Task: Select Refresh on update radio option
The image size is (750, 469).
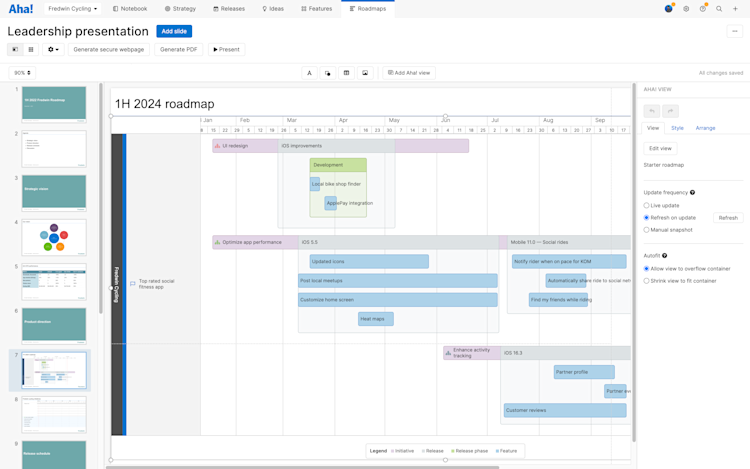Action: tap(646, 218)
